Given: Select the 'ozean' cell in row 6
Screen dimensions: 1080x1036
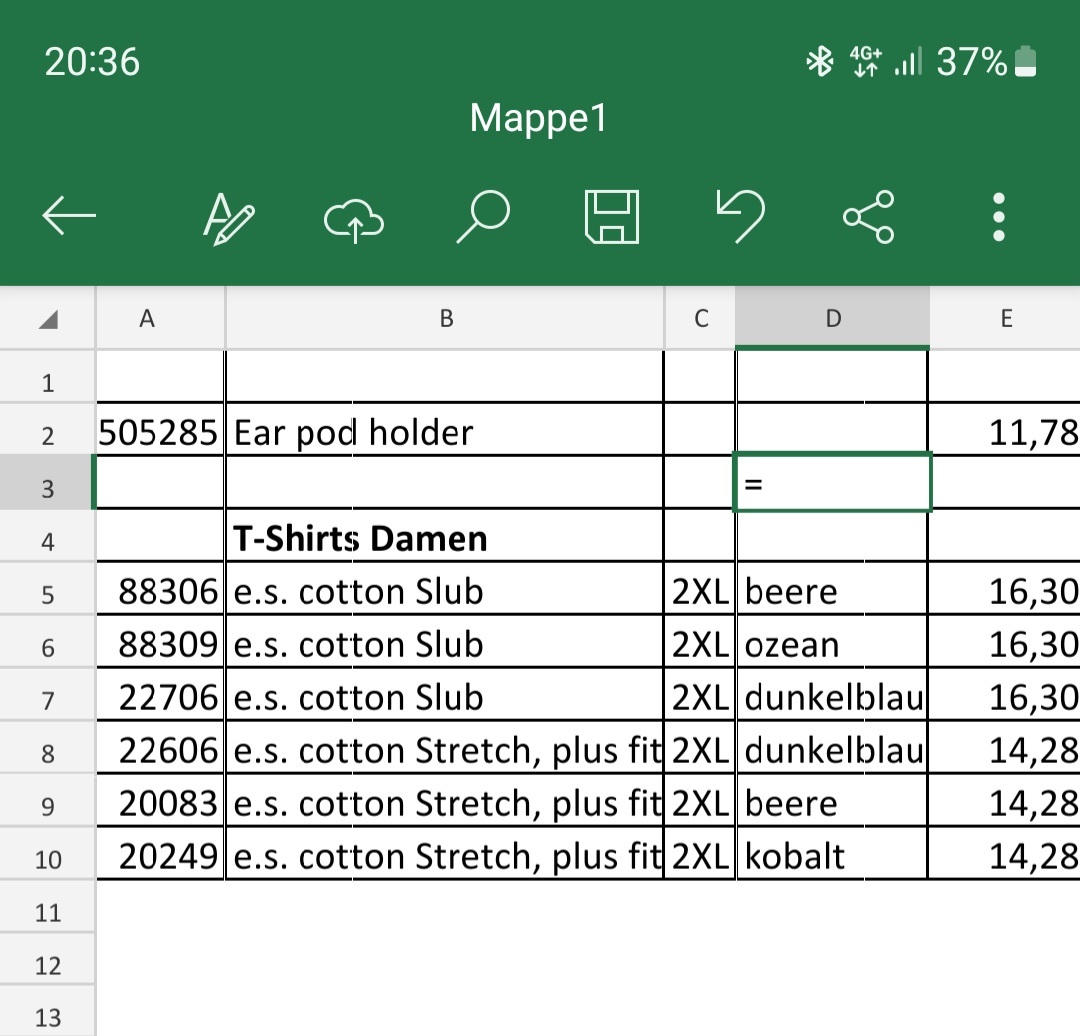Looking at the screenshot, I should coord(832,645).
